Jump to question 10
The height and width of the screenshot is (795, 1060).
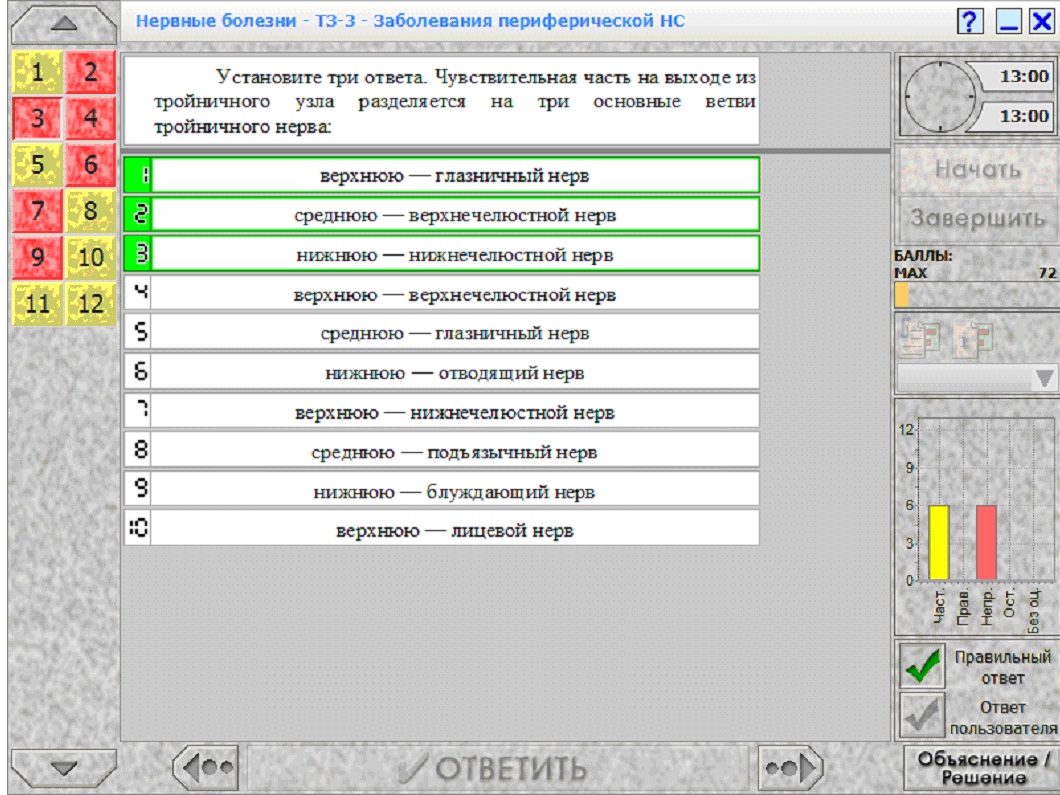91,257
